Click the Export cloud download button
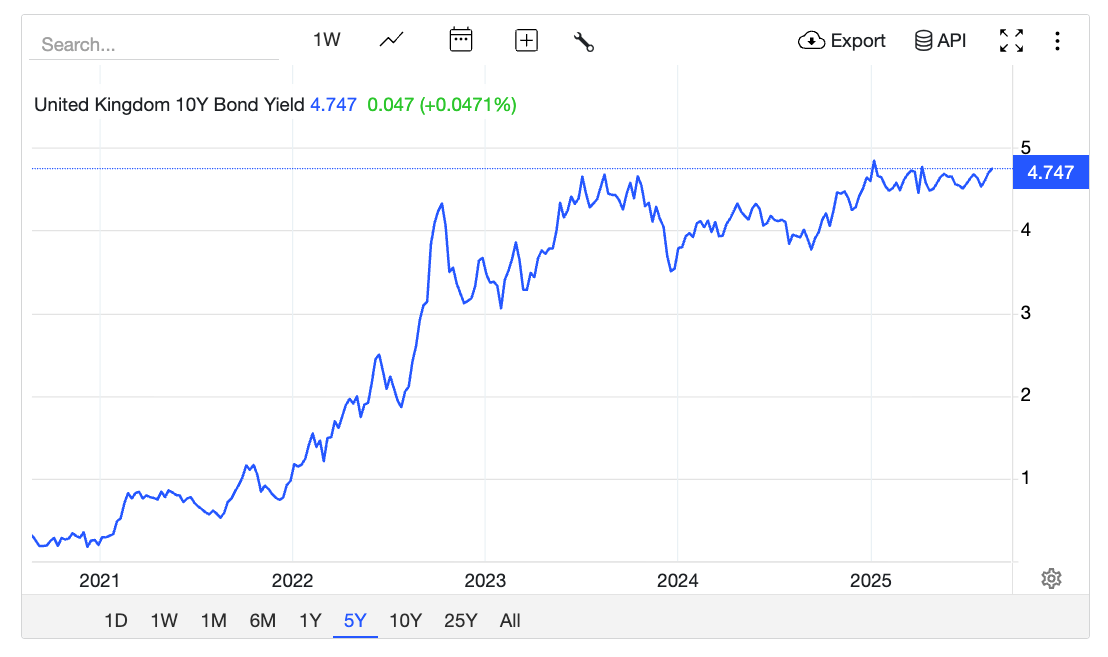Screen dimensions: 1108x657 tap(842, 40)
